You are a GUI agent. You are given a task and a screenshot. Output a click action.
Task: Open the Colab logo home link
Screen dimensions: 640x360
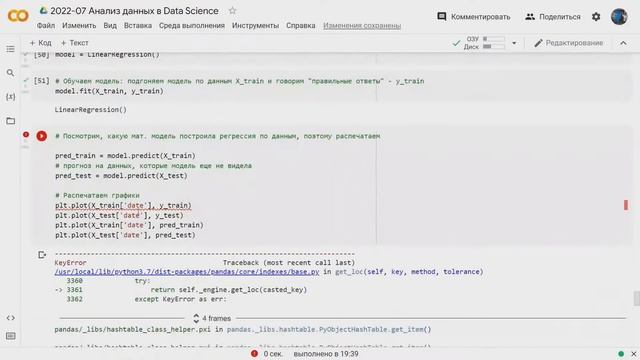point(18,16)
